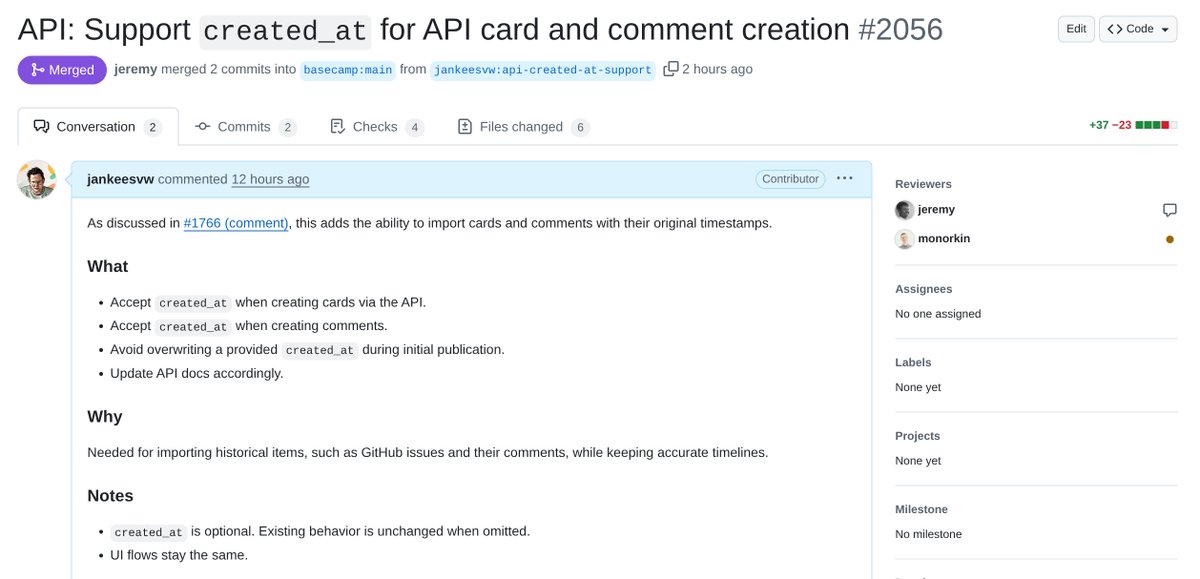Click the purple Merged status badge
This screenshot has width=1200, height=579.
62,70
